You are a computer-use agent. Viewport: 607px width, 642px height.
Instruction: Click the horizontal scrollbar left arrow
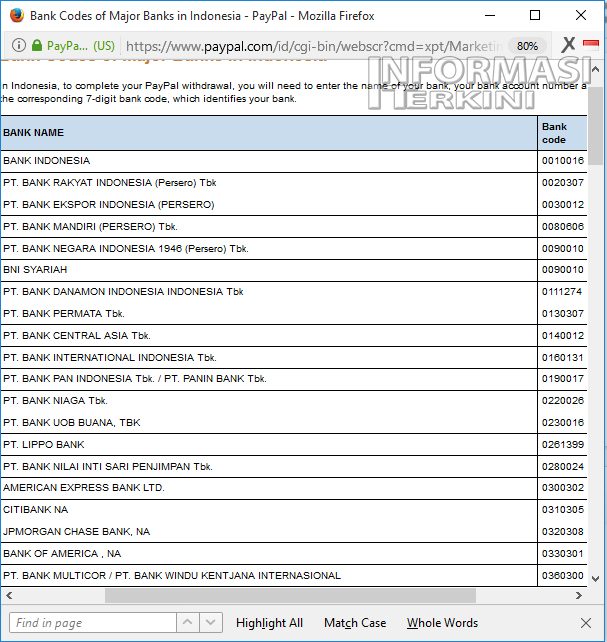9,595
